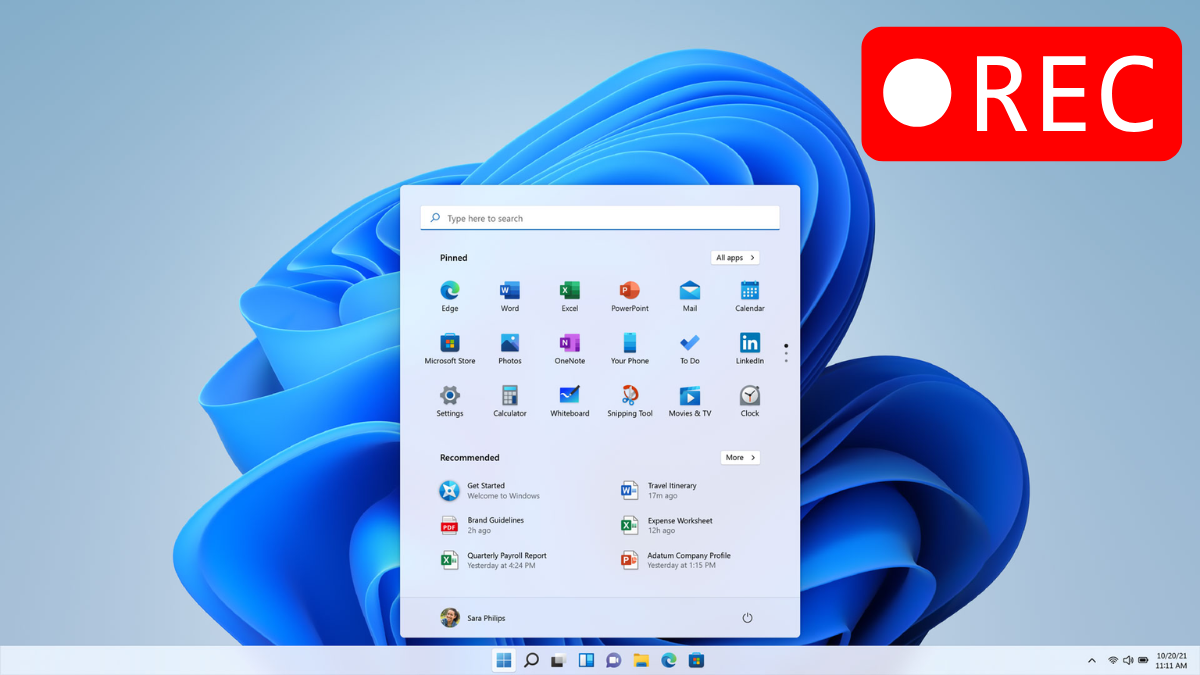1200x675 pixels.
Task: Click the Windows Start button in taskbar
Action: [504, 660]
